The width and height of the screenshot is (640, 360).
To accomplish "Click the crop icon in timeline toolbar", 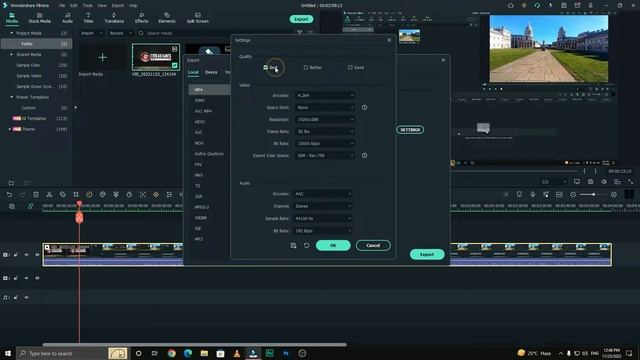I will pos(76,195).
